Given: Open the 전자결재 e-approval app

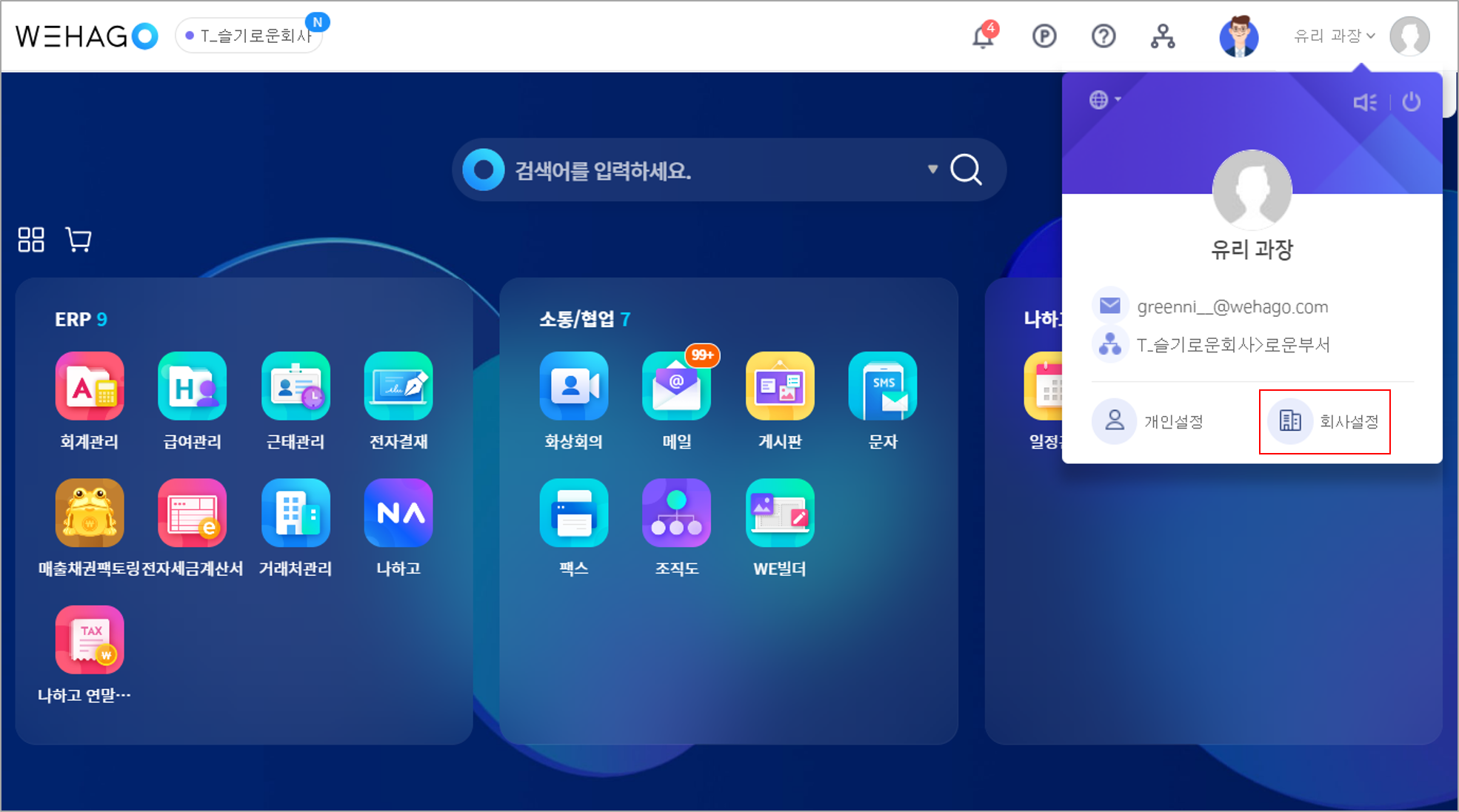Looking at the screenshot, I should point(398,386).
